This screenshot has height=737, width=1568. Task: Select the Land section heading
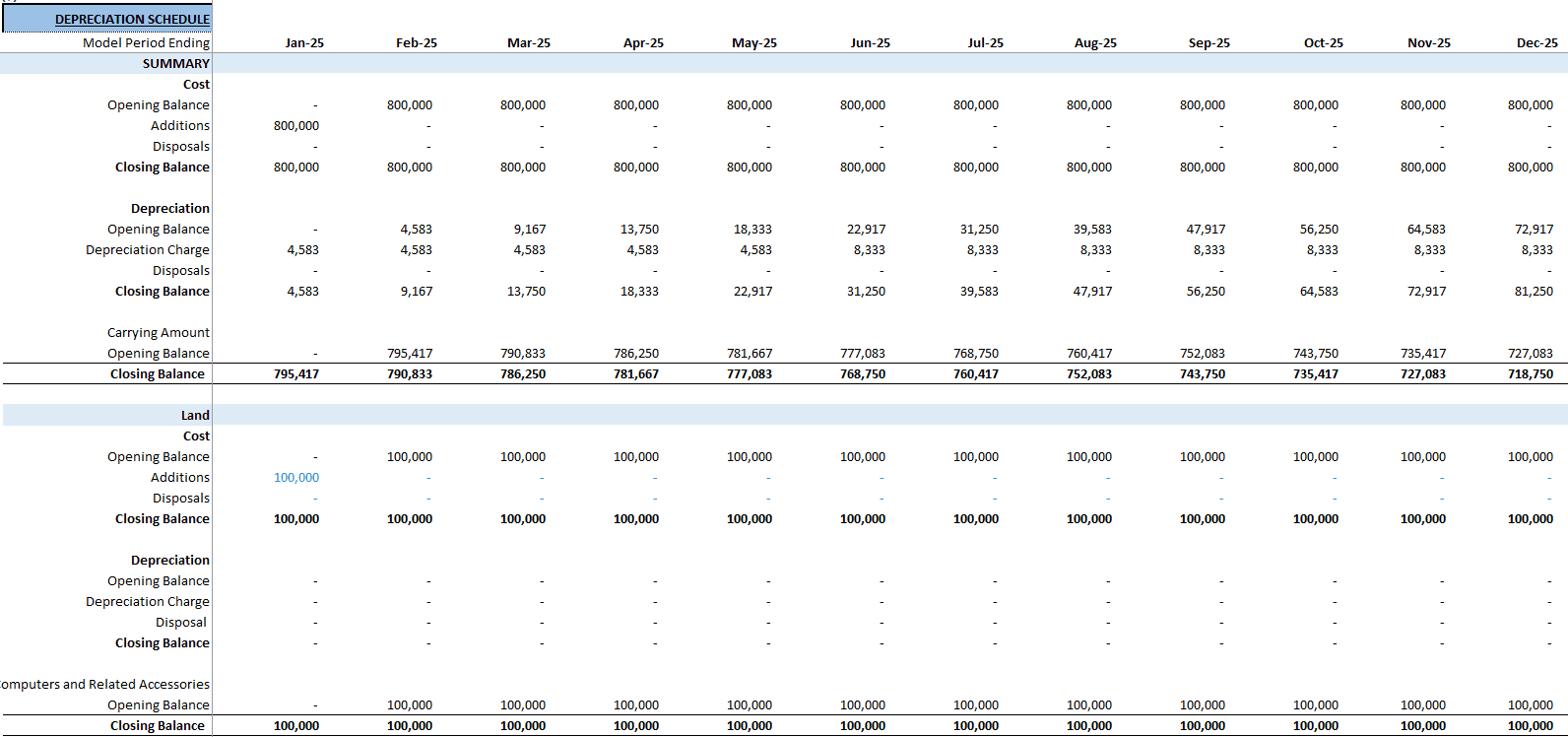[x=195, y=416]
